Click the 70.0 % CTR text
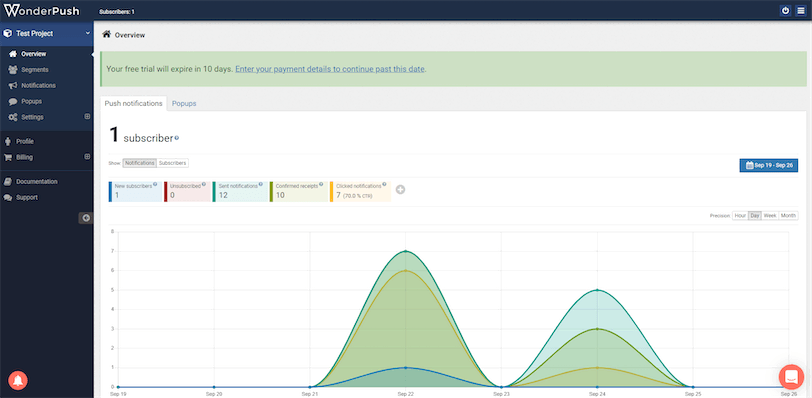This screenshot has width=812, height=398. (358, 196)
